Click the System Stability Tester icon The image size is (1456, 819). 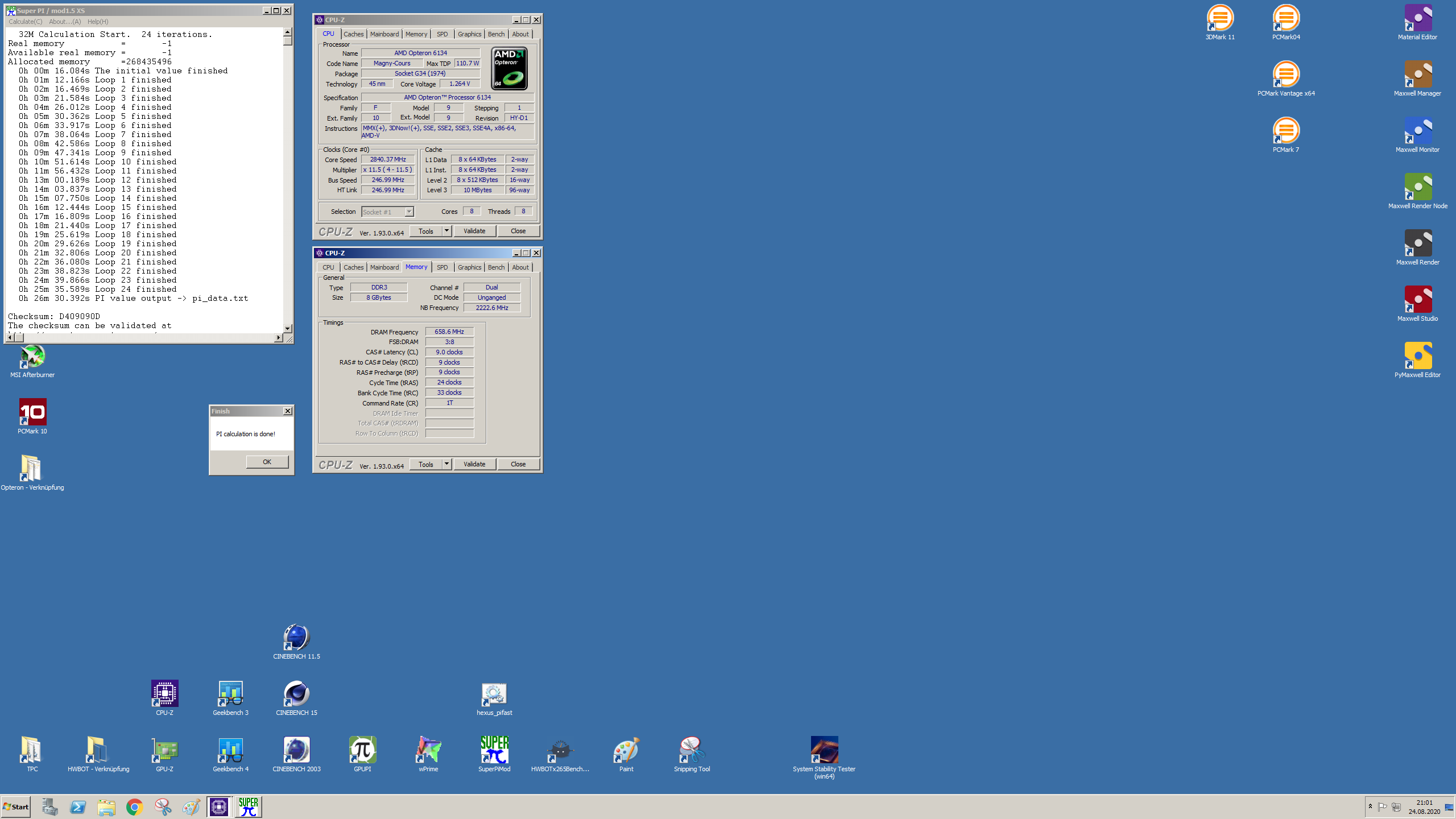coord(824,758)
